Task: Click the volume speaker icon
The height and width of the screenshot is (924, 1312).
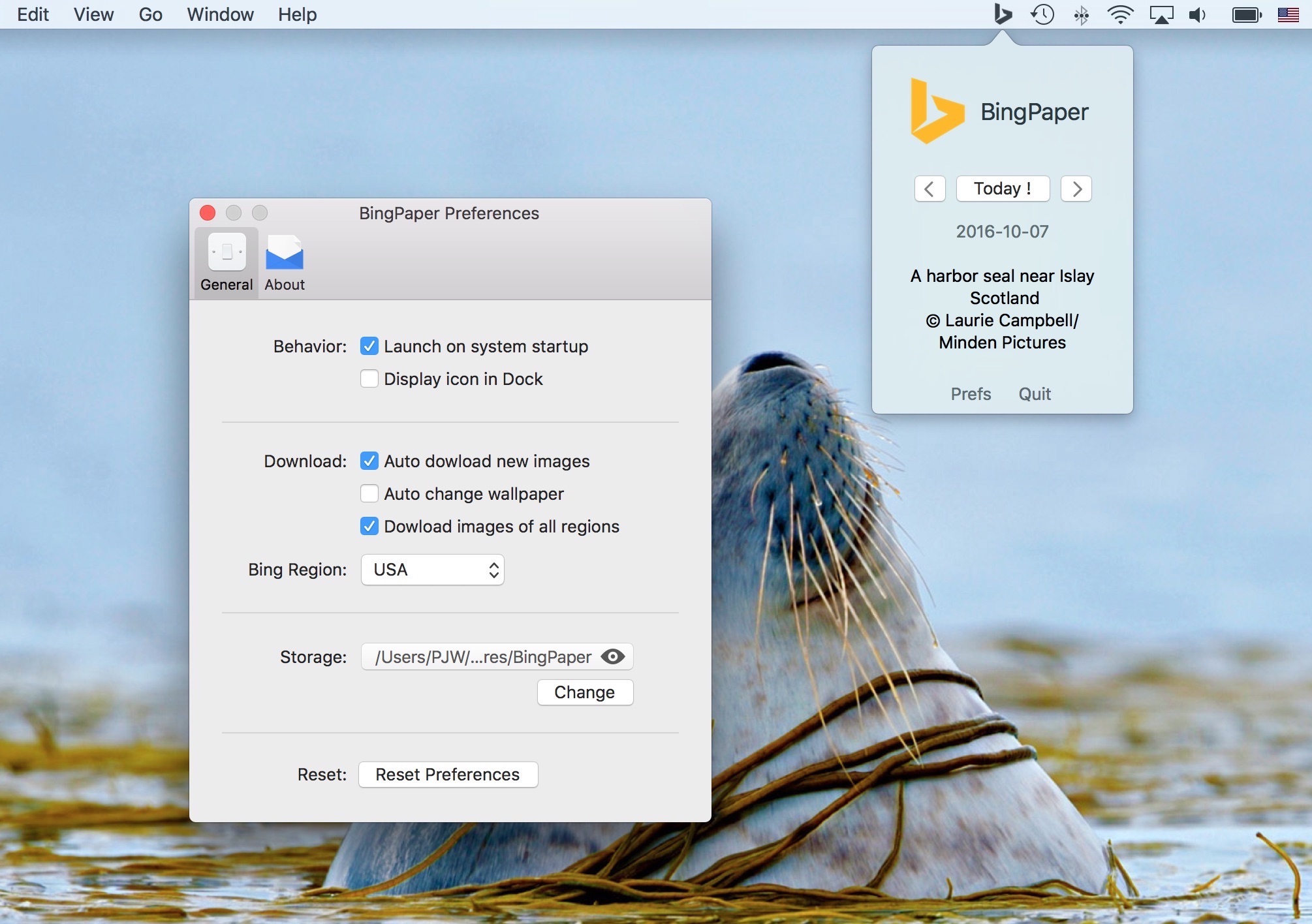Action: (x=1198, y=14)
